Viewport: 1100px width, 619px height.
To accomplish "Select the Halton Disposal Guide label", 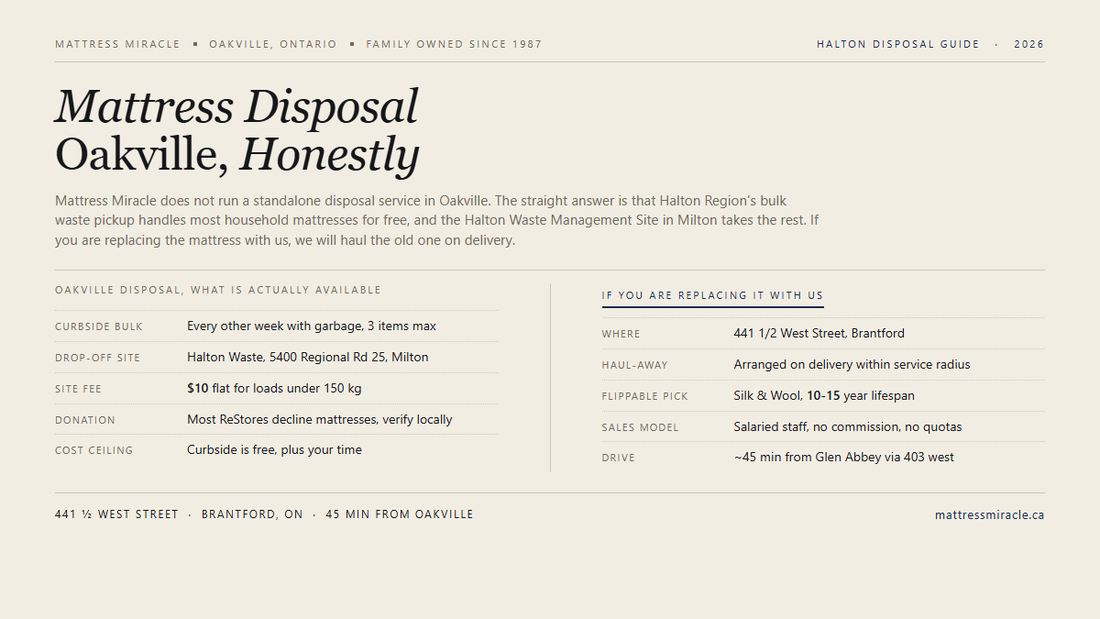I will tap(898, 44).
